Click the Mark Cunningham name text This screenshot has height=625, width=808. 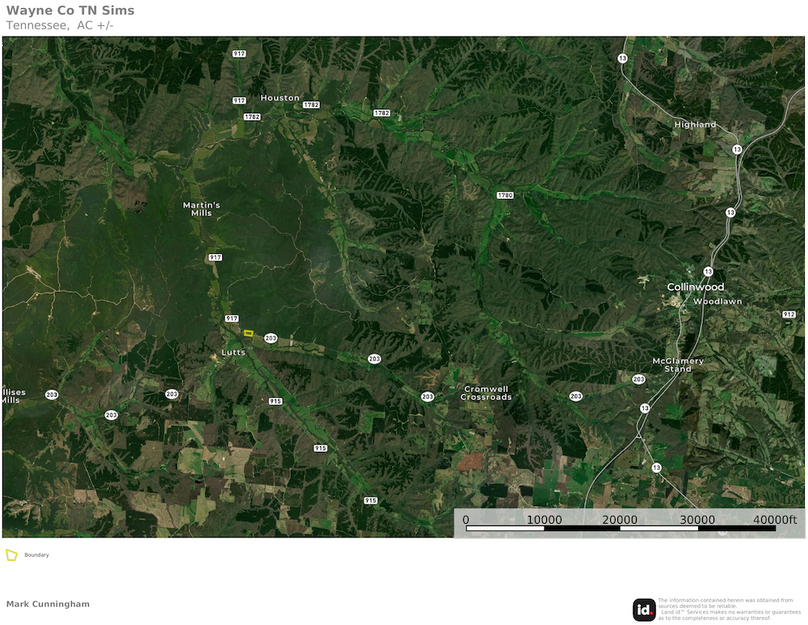(x=48, y=604)
